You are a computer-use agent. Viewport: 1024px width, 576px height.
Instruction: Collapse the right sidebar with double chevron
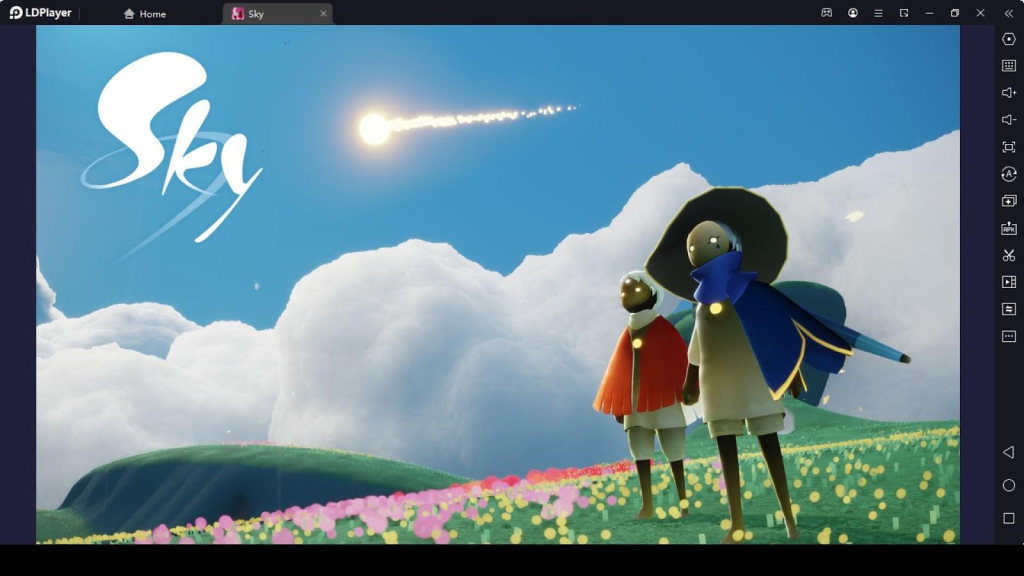(1008, 13)
